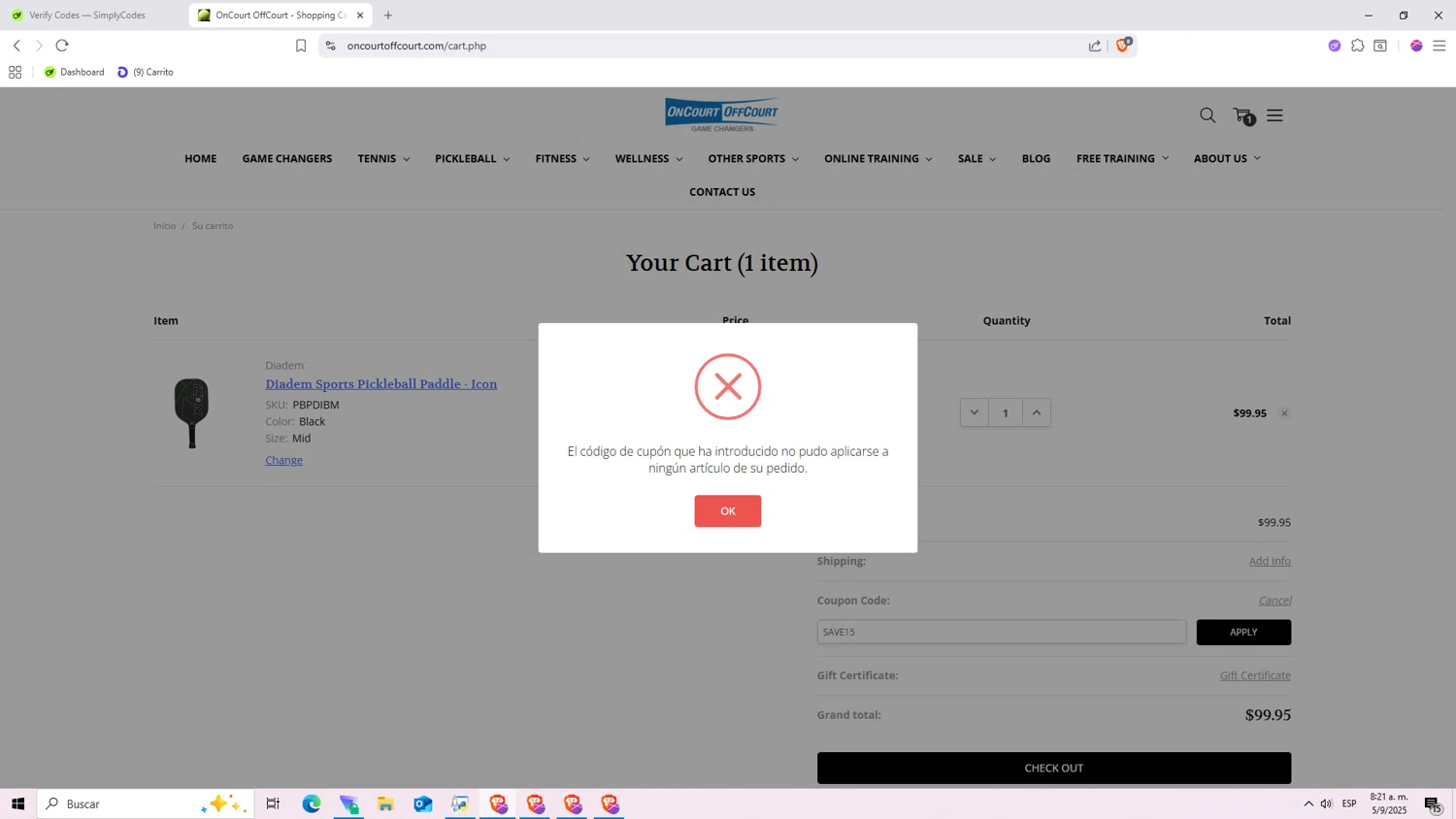Expand the SALE dropdown menu
This screenshot has width=1456, height=819.
pos(976,158)
